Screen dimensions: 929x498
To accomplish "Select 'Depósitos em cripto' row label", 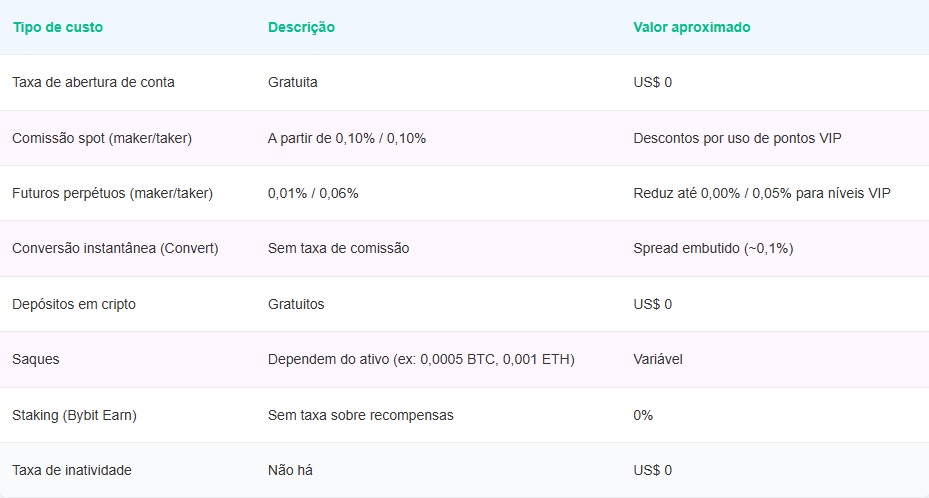I will [73, 304].
